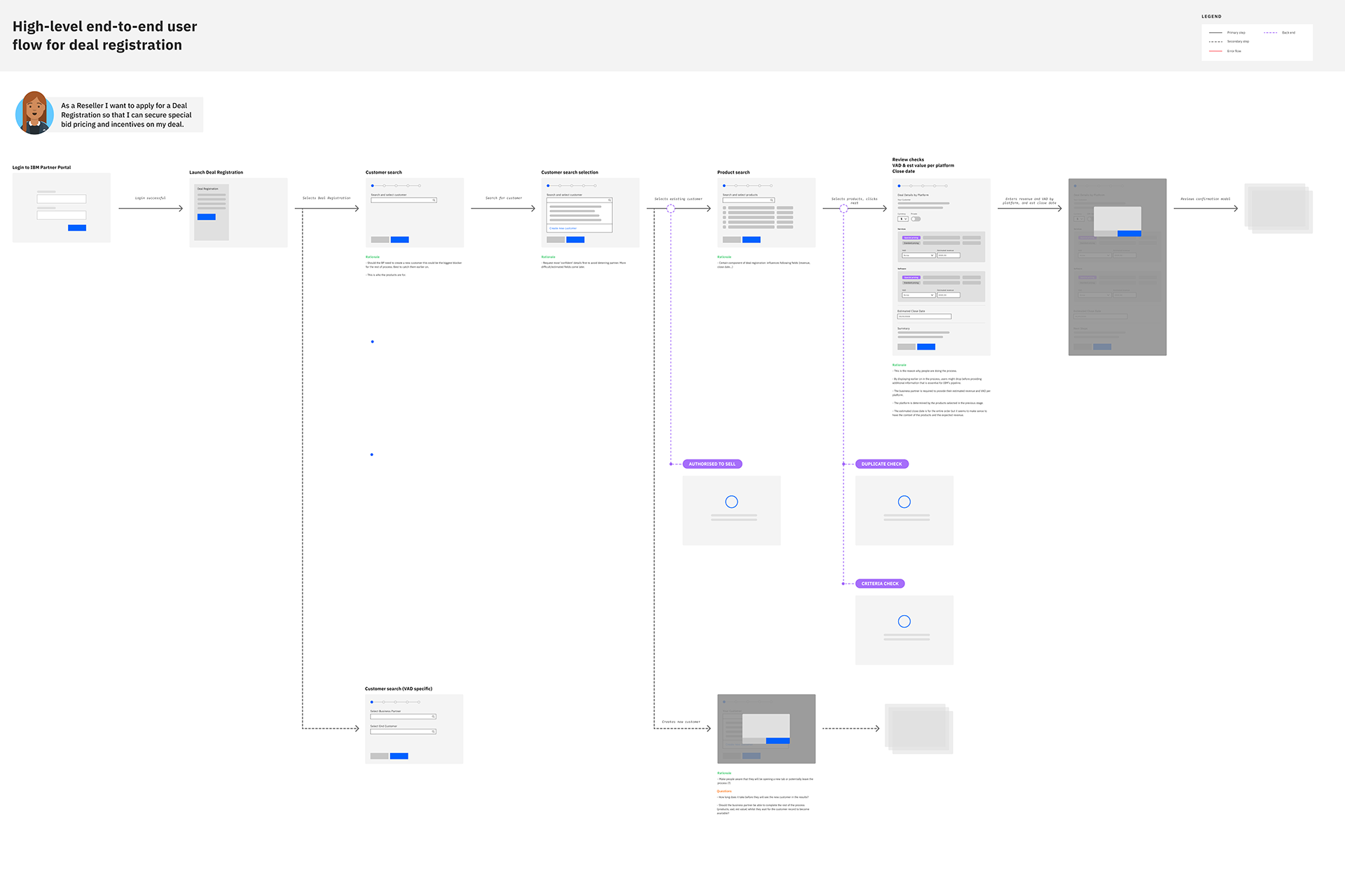
Task: Expand the VAD dropdown under Services
Action: click(x=918, y=255)
